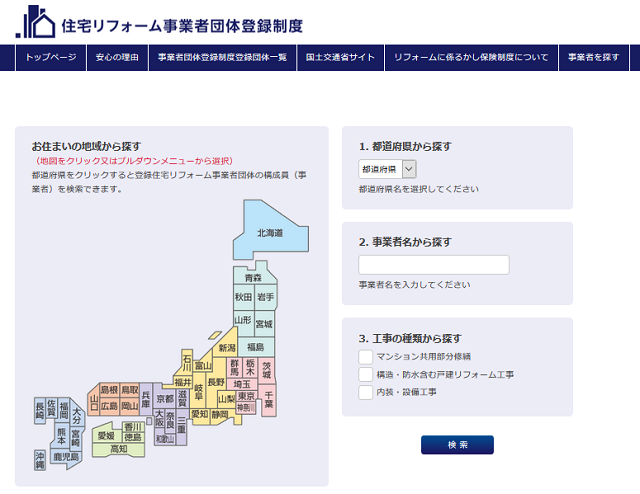Enable 構造・防水含む戸建リフォーム工事 checkbox
This screenshot has width=640, height=494.
[366, 375]
